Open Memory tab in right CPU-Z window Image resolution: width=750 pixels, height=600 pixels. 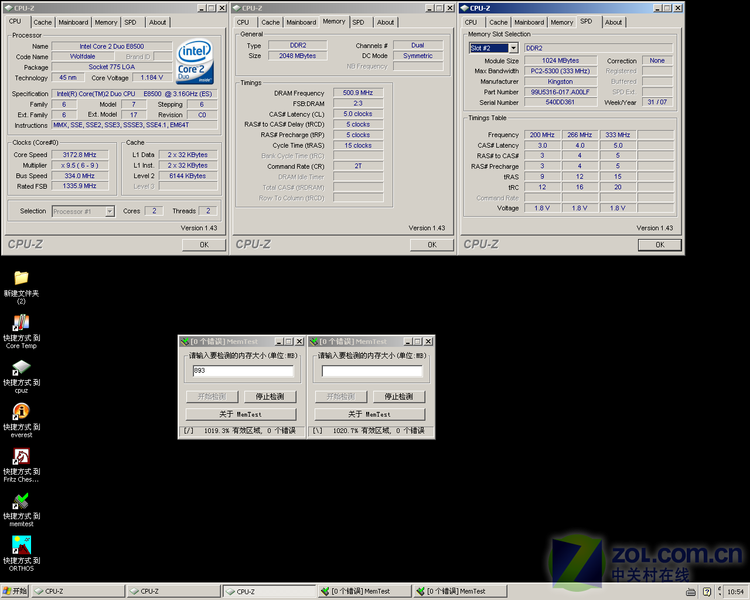click(562, 22)
